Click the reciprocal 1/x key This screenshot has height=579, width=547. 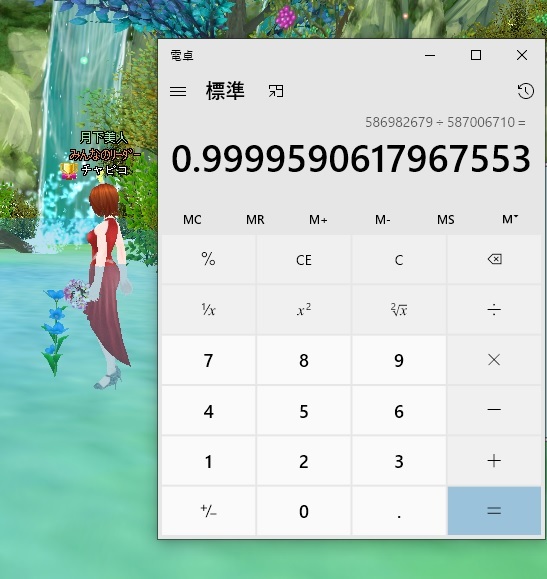click(208, 310)
